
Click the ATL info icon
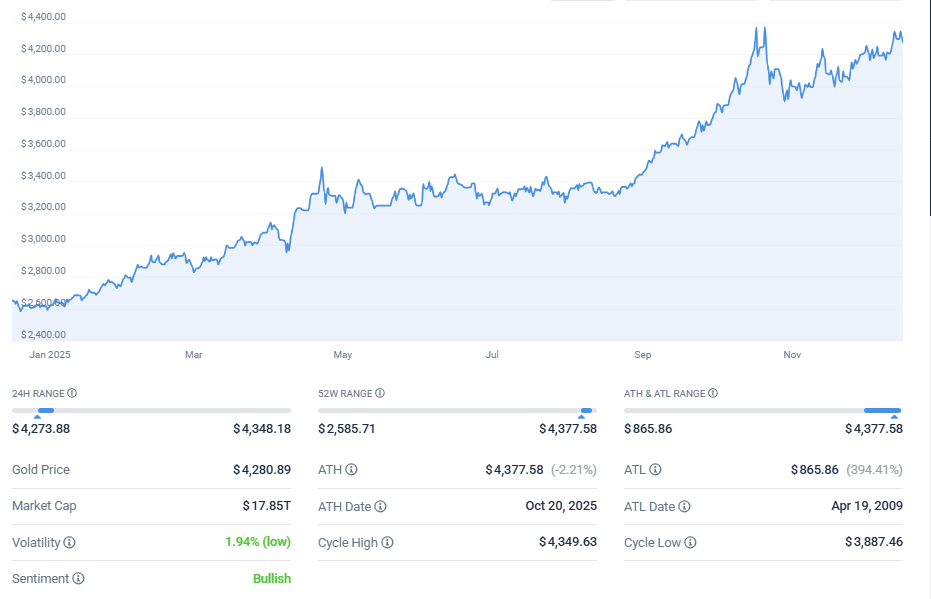(655, 469)
